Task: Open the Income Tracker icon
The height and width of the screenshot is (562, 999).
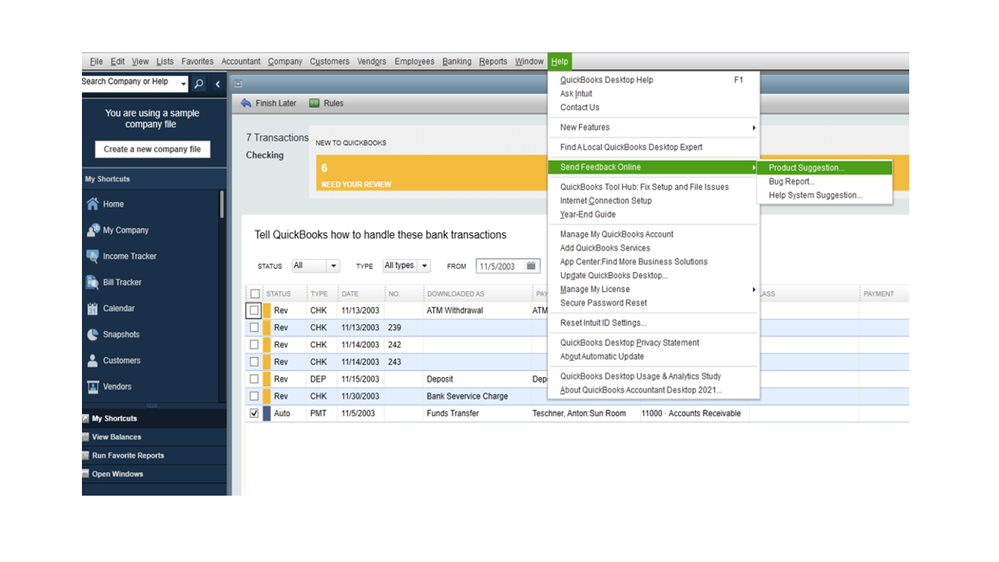Action: tap(92, 256)
